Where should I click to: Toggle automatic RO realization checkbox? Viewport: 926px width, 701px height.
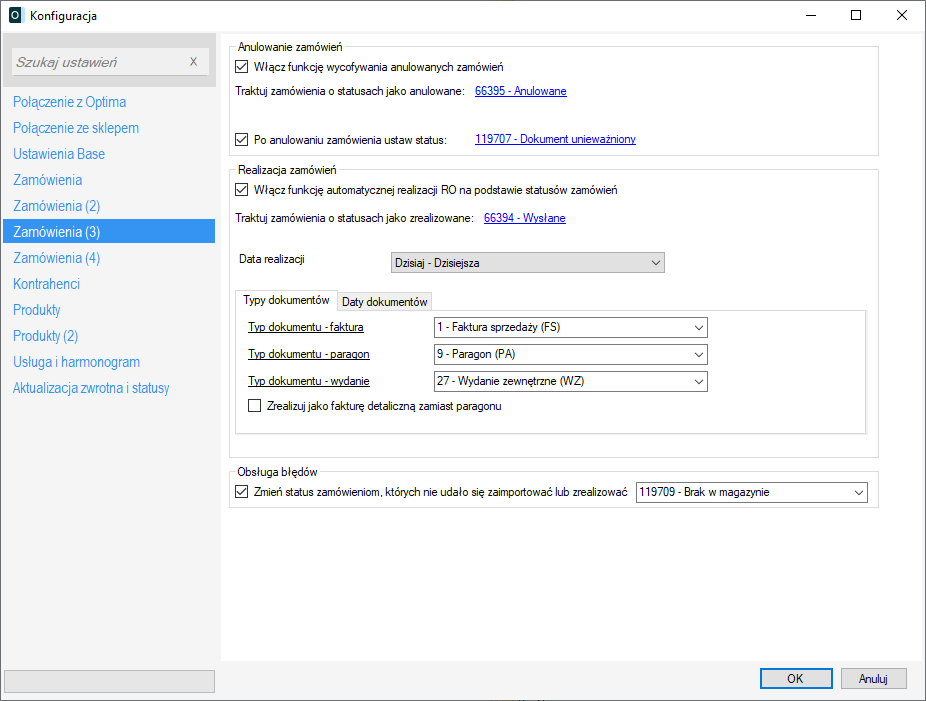click(240, 190)
